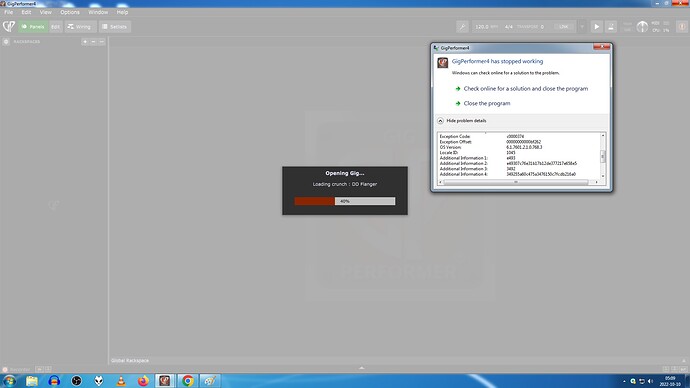
Task: Open the Window menu
Action: pyautogui.click(x=98, y=12)
